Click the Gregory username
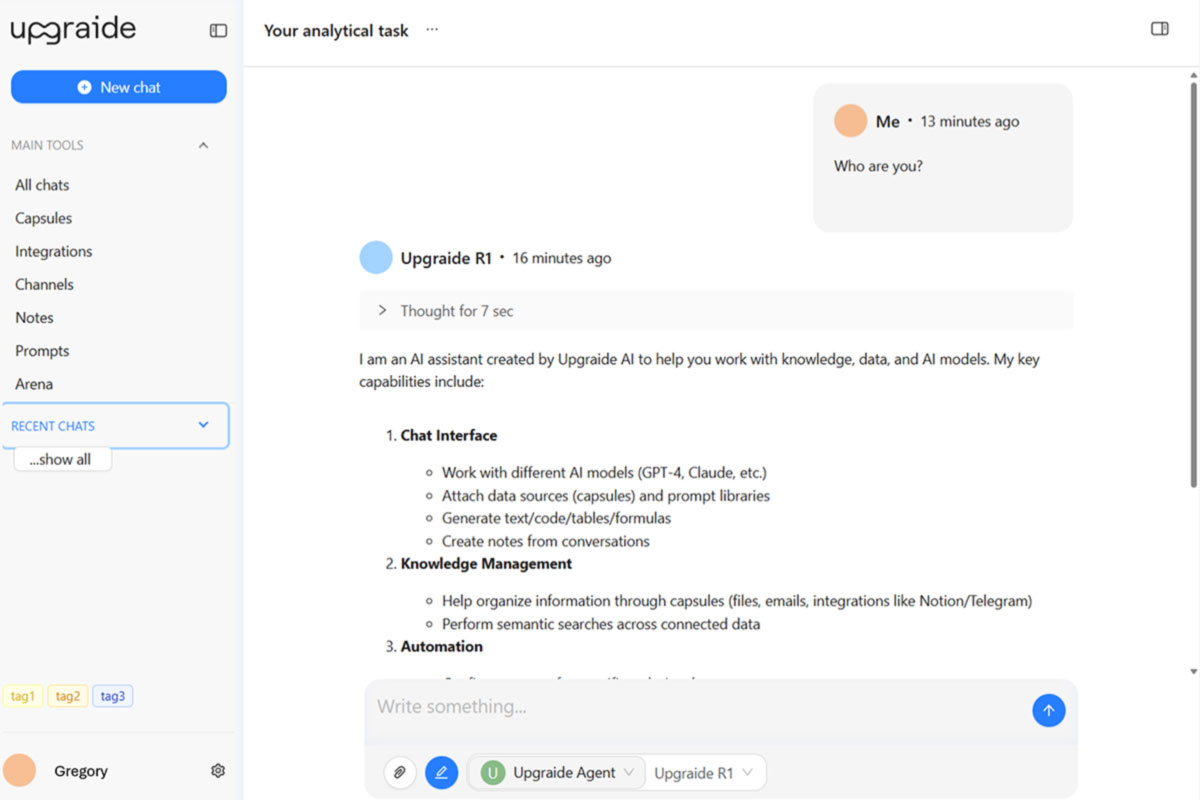 (81, 771)
